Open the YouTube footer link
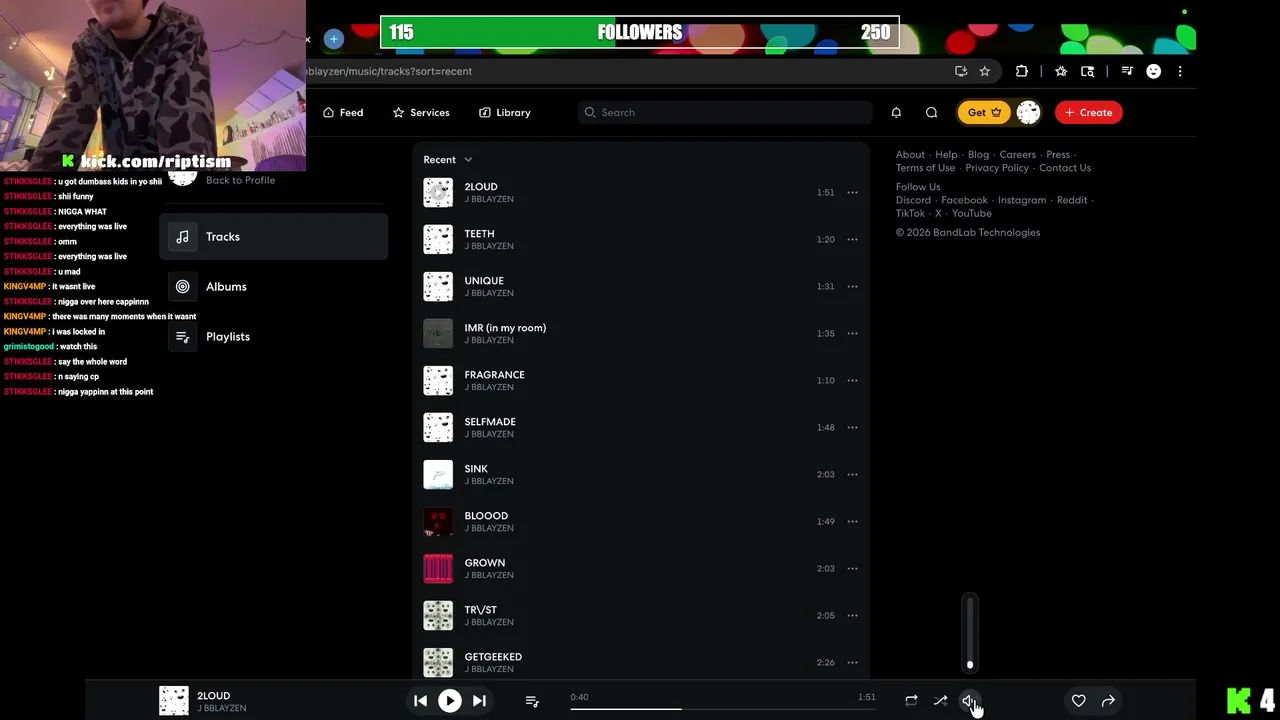Screen dimensions: 1280x720 (972, 213)
